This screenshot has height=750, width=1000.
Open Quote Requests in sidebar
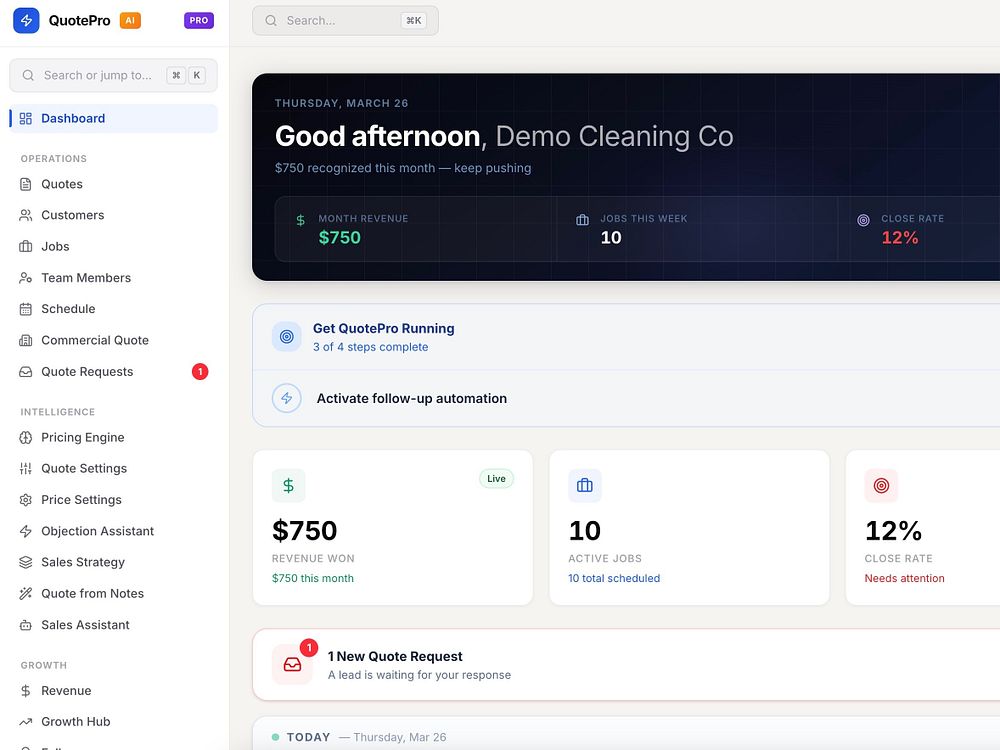[x=114, y=372]
